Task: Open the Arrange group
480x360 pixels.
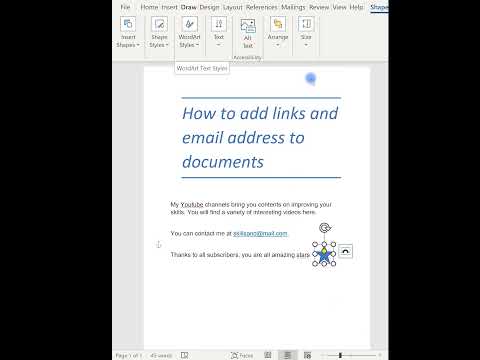Action: click(278, 32)
